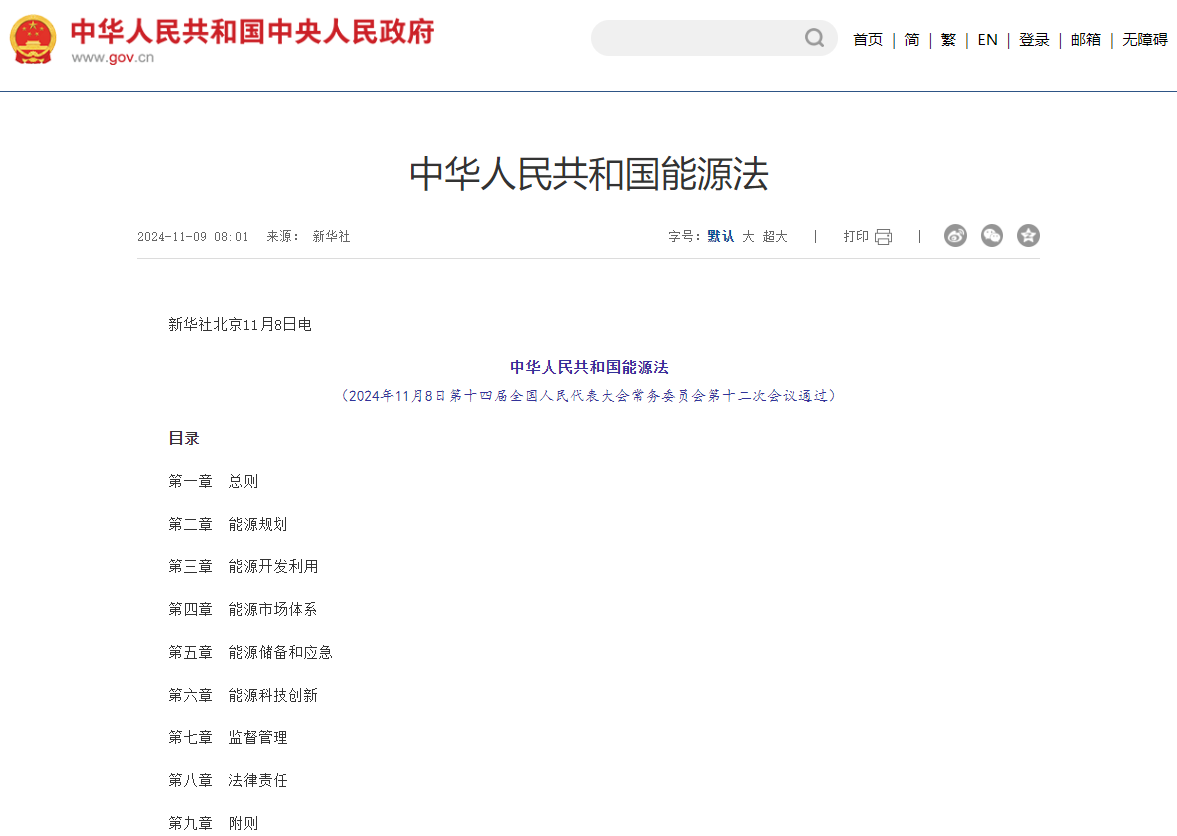Click the star favorite icon
The image size is (1177, 836).
click(1028, 236)
